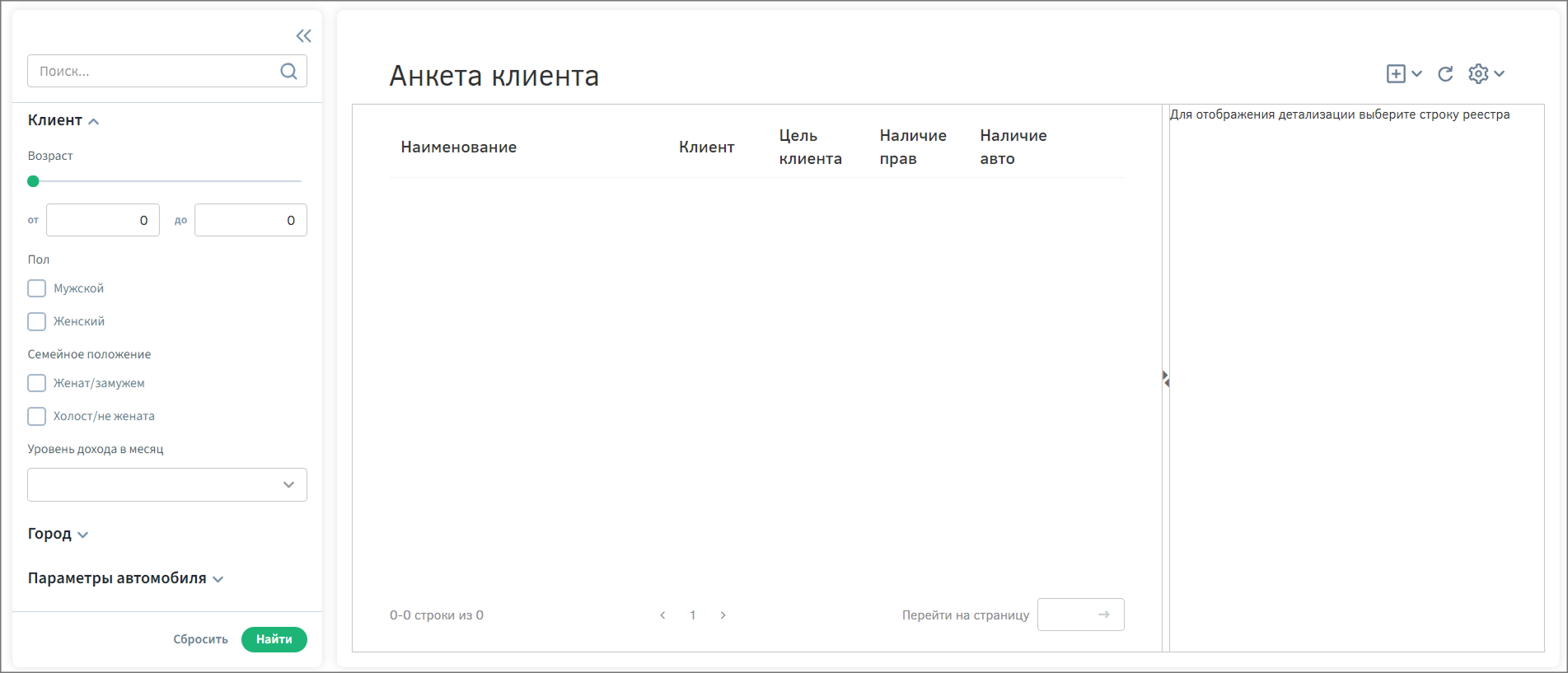Screen dimensions: 1568x673
Task: Click the magnifier icon in search field
Action: (288, 71)
